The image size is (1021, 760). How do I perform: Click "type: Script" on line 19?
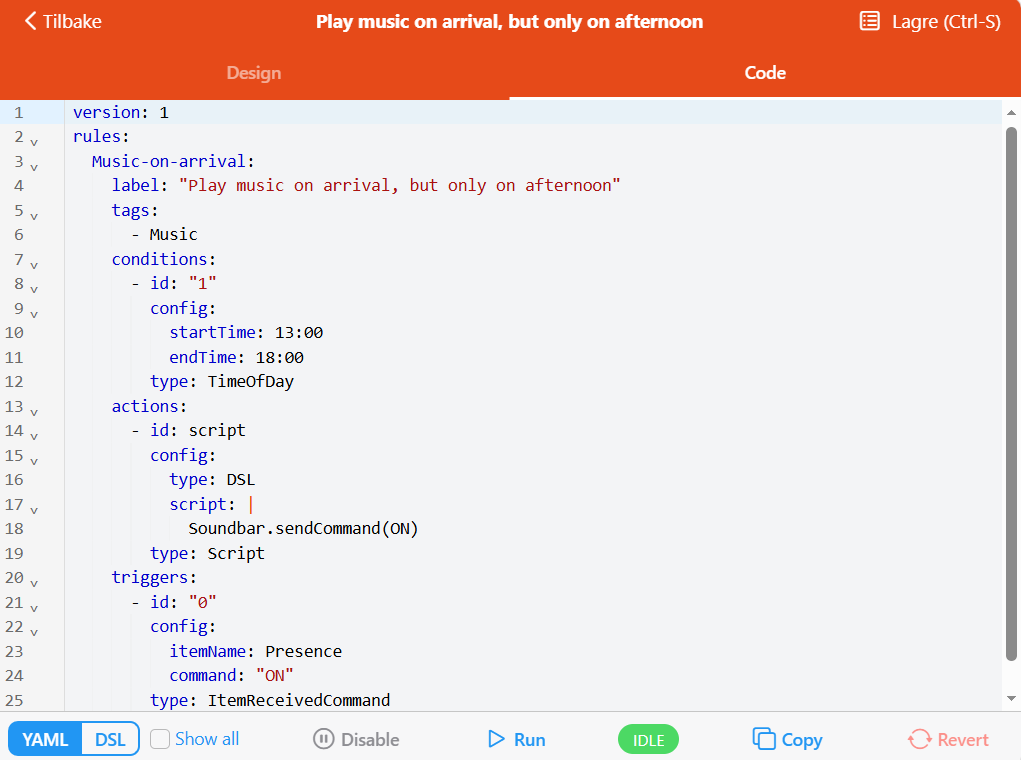(x=207, y=554)
